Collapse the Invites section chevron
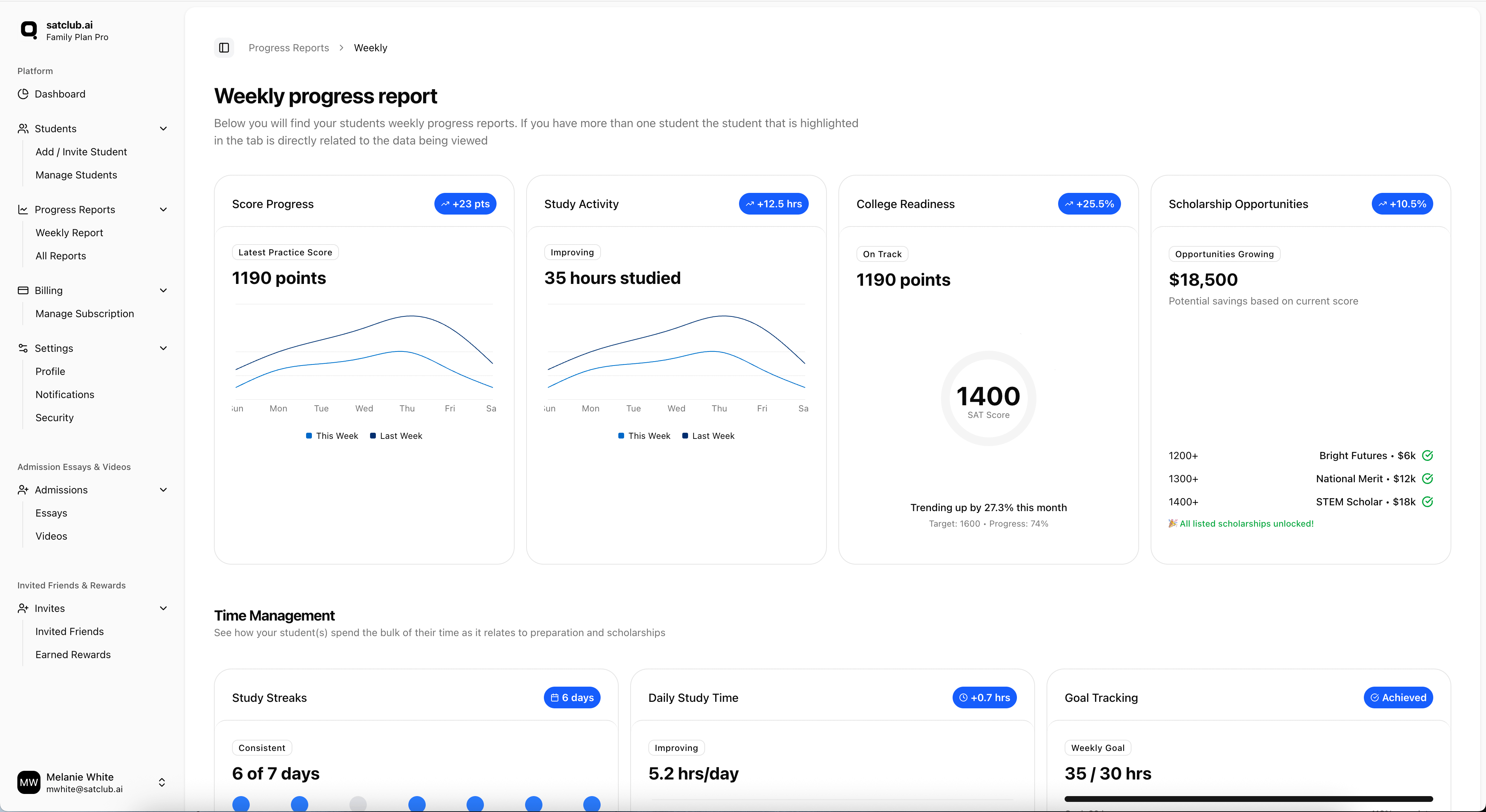1486x812 pixels. pos(163,608)
